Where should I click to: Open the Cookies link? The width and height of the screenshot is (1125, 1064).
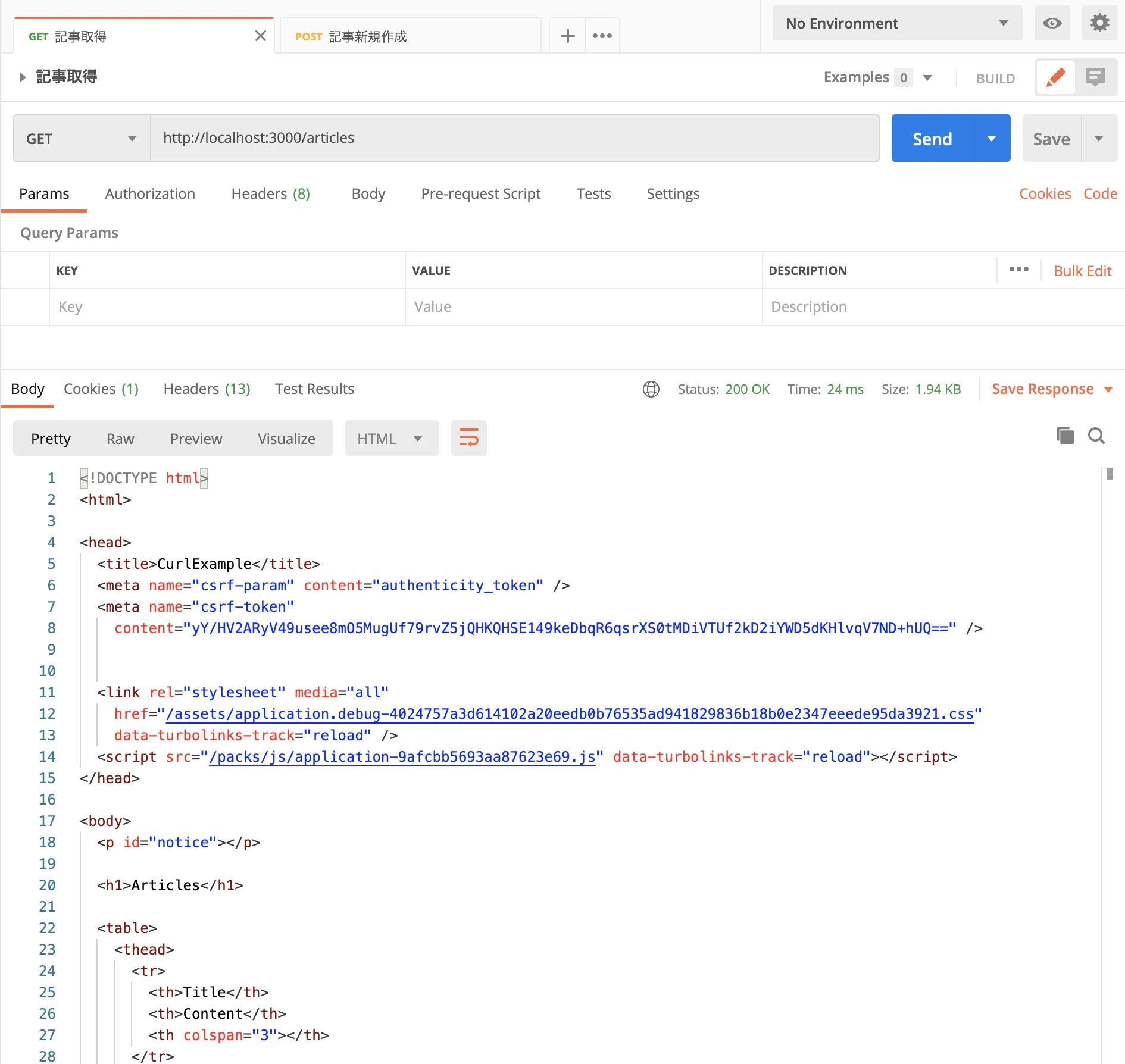[1045, 194]
